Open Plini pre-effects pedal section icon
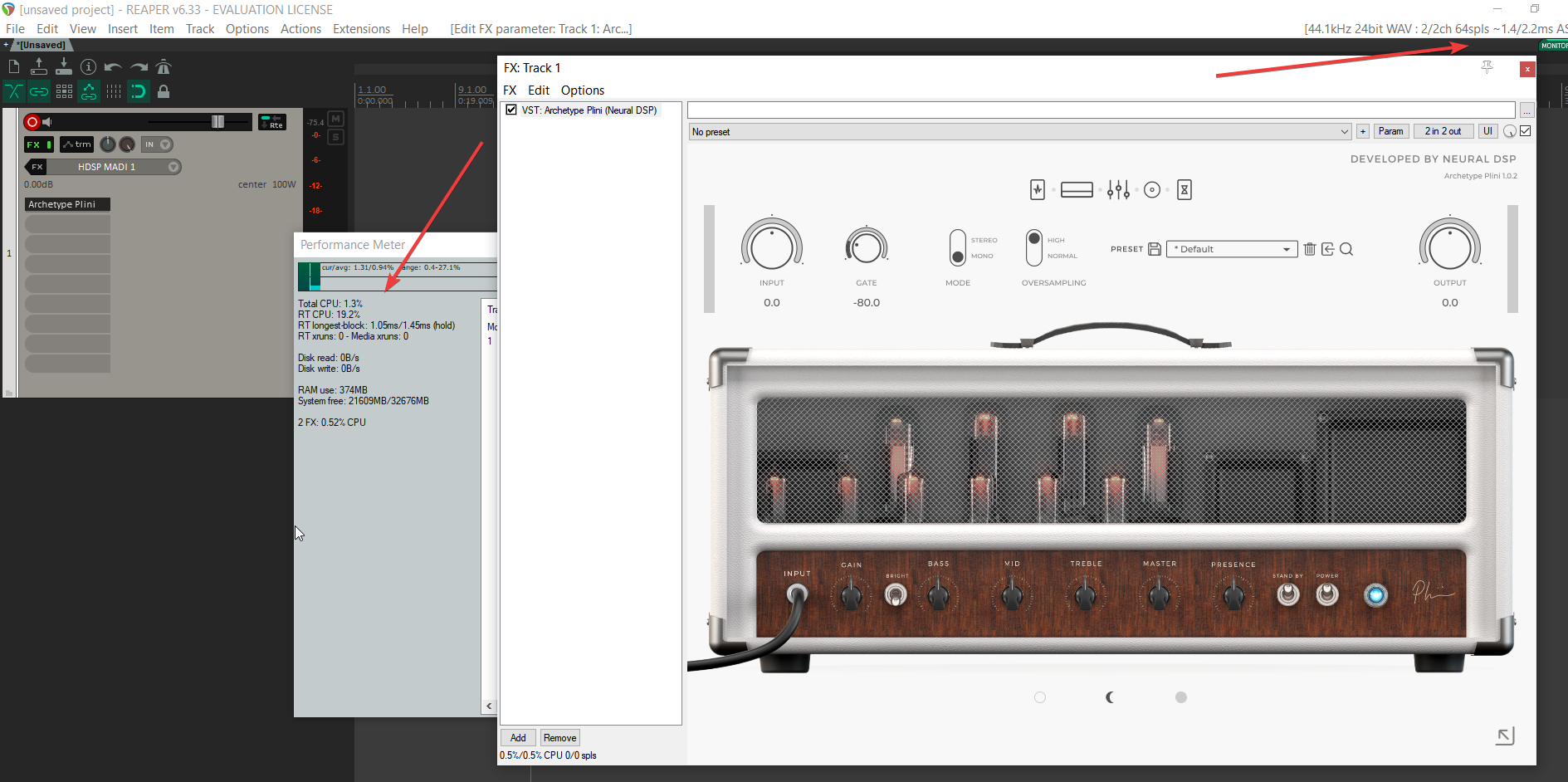The width and height of the screenshot is (1568, 782). click(x=1038, y=190)
